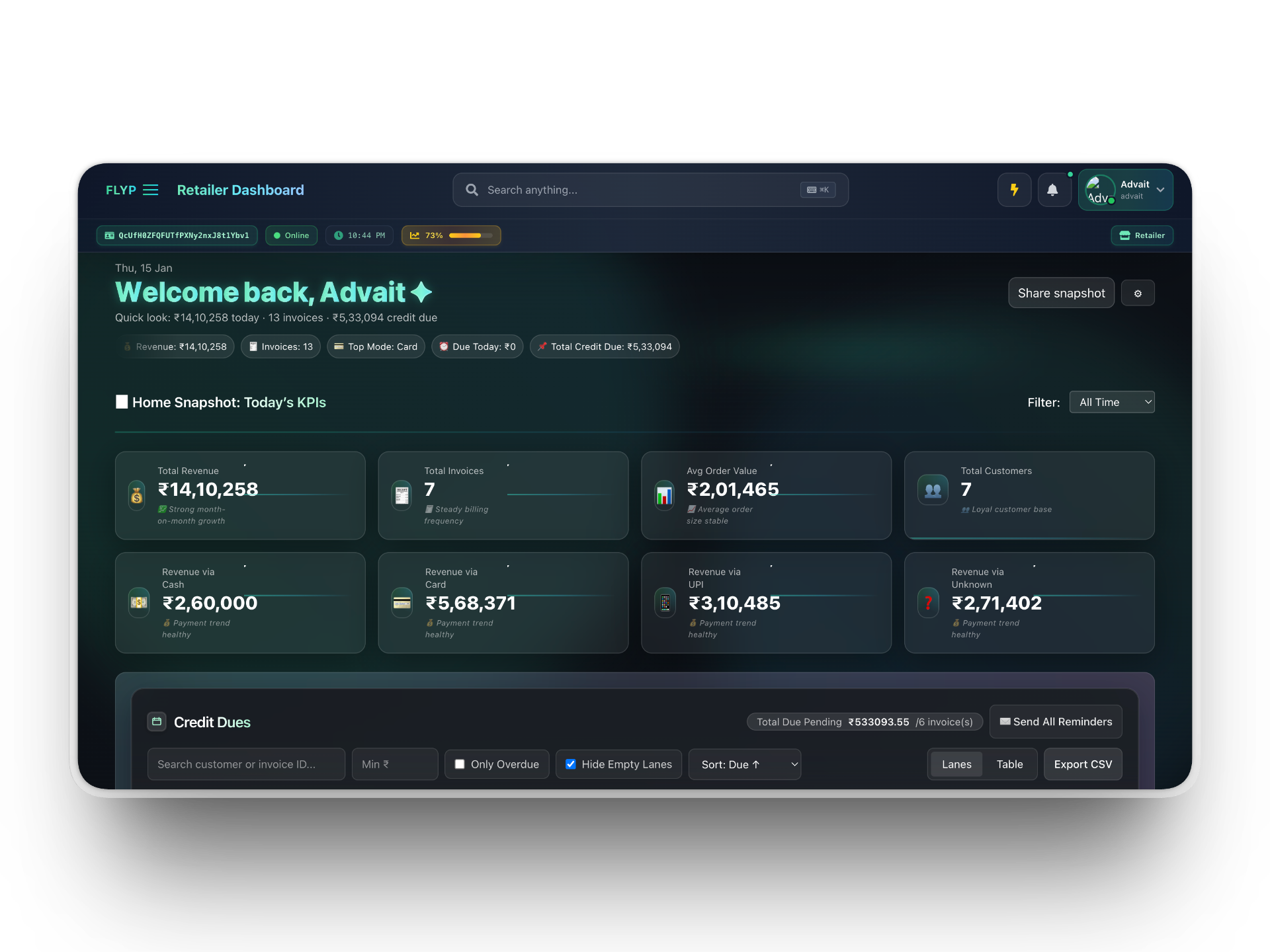Switch to the Table view tab

(1009, 764)
